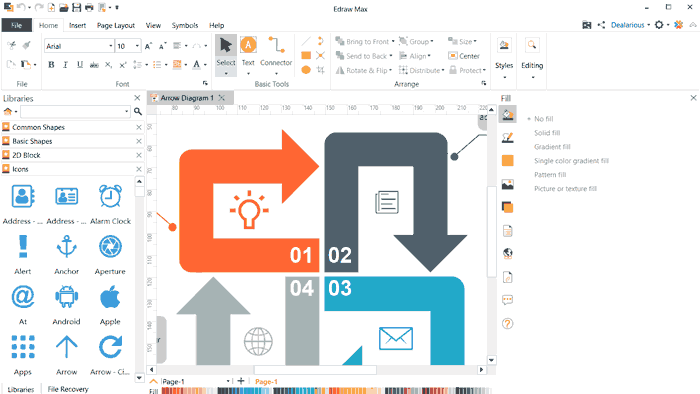Click the library search magnifier
The width and height of the screenshot is (700, 394).
coord(138,111)
